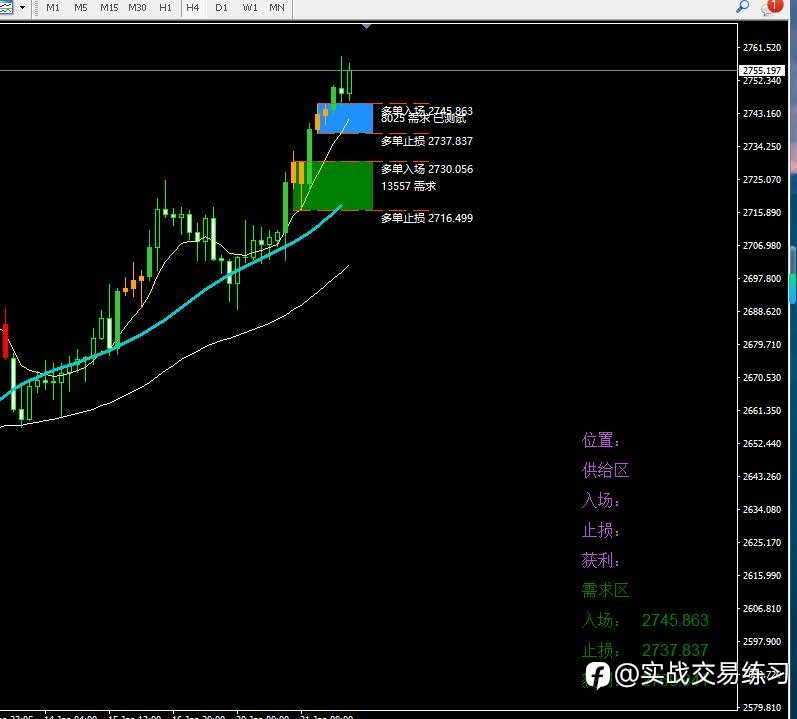Click the current price label 2755.197
This screenshot has height=719, width=797.
click(x=761, y=70)
